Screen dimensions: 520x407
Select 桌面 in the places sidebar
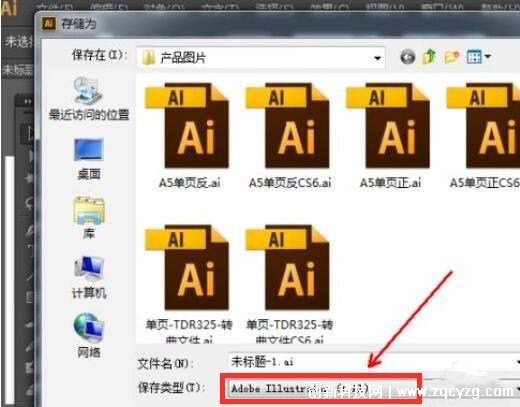tap(89, 159)
